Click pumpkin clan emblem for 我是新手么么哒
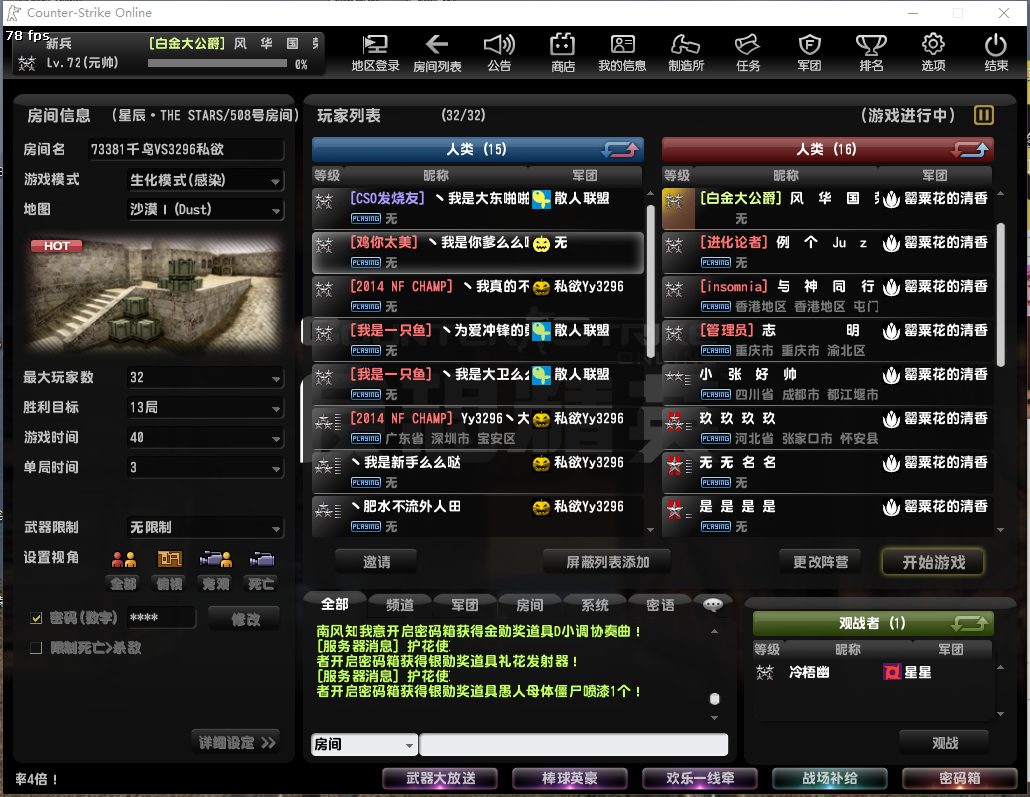 (x=541, y=463)
